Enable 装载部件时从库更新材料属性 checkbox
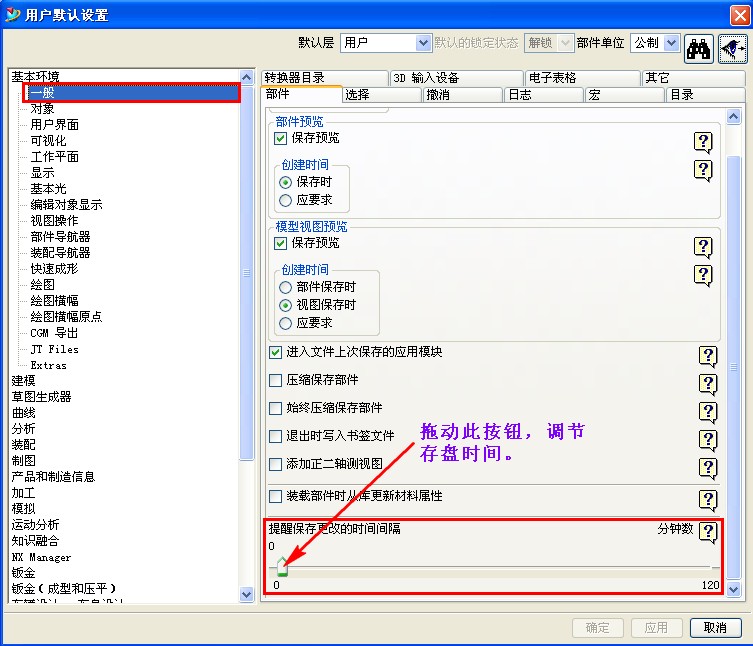The height and width of the screenshot is (646, 753). click(276, 496)
